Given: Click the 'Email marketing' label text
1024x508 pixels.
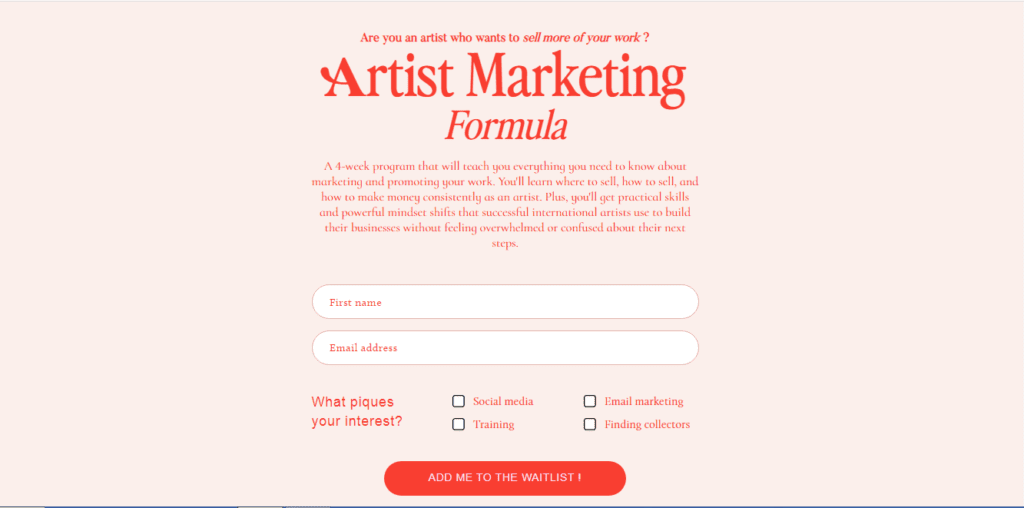Looking at the screenshot, I should [x=643, y=401].
